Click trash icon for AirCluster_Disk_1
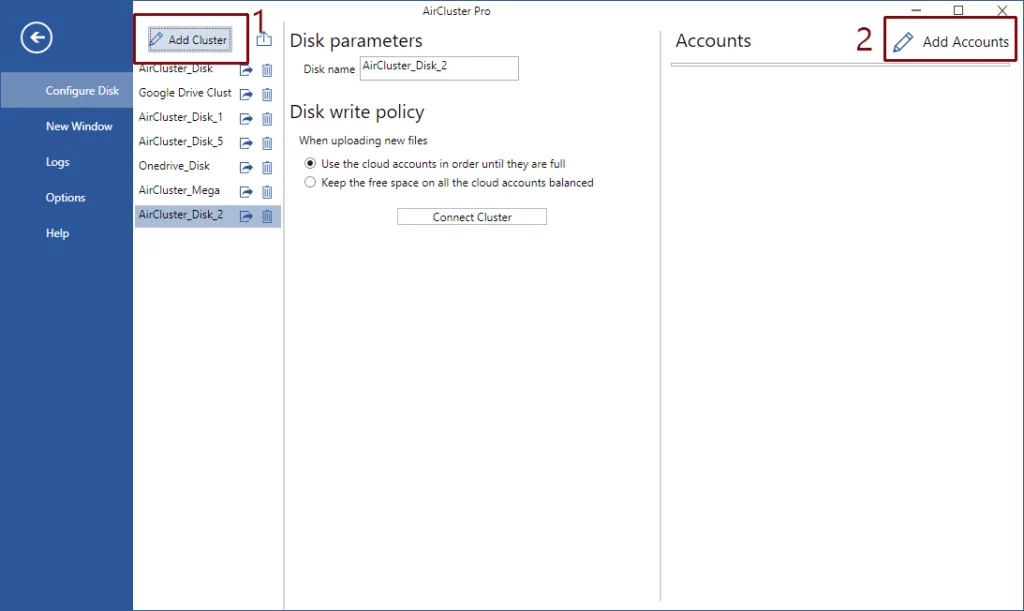Viewport: 1024px width, 611px height. (267, 118)
